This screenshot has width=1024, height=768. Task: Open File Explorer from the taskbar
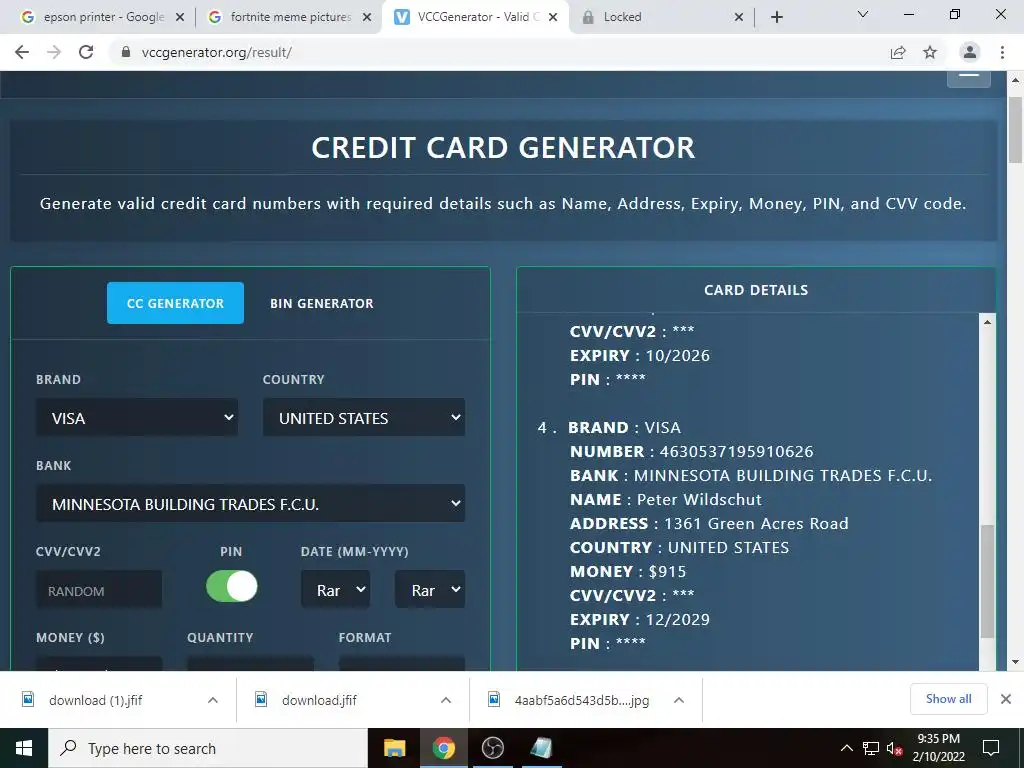coord(394,748)
